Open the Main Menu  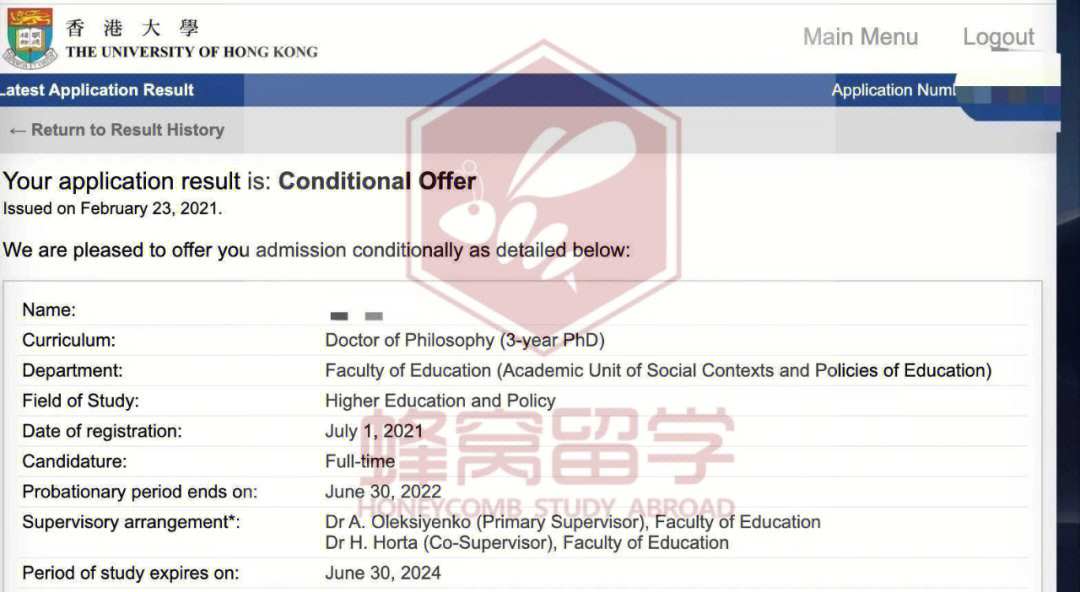pos(860,35)
